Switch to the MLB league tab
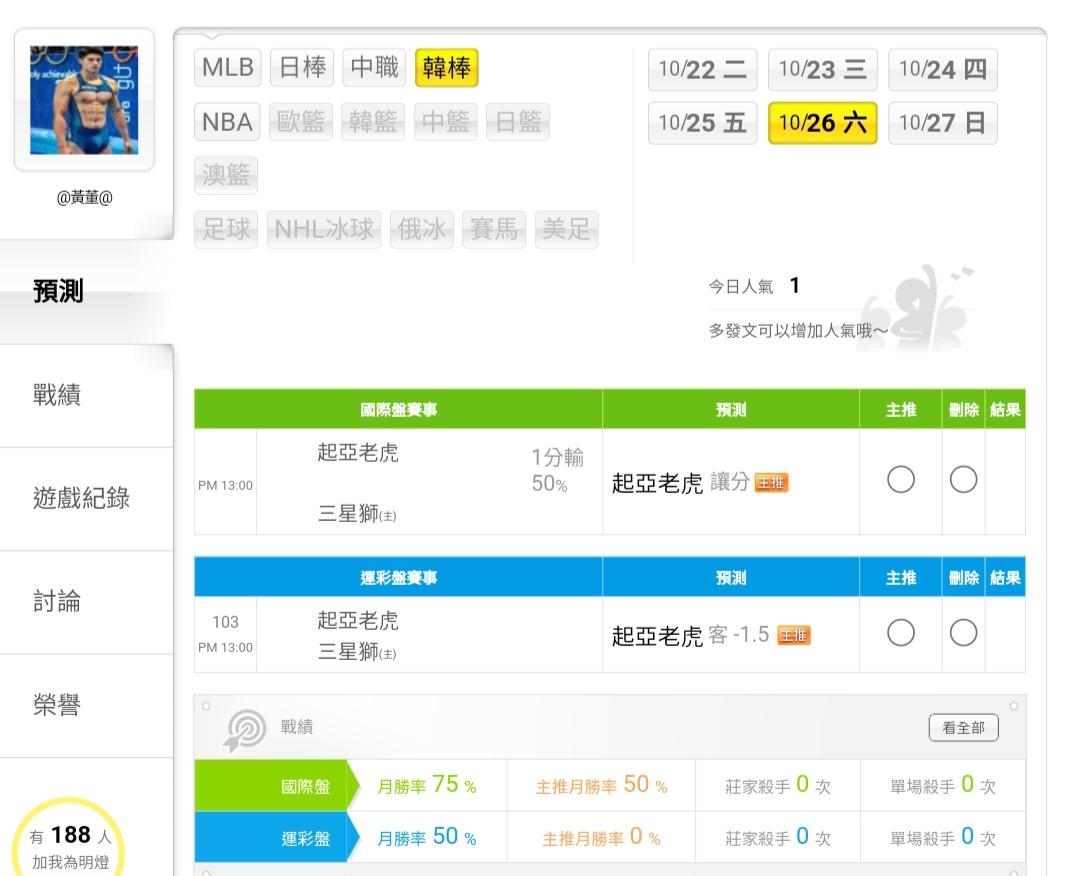This screenshot has width=1080, height=876. point(228,68)
